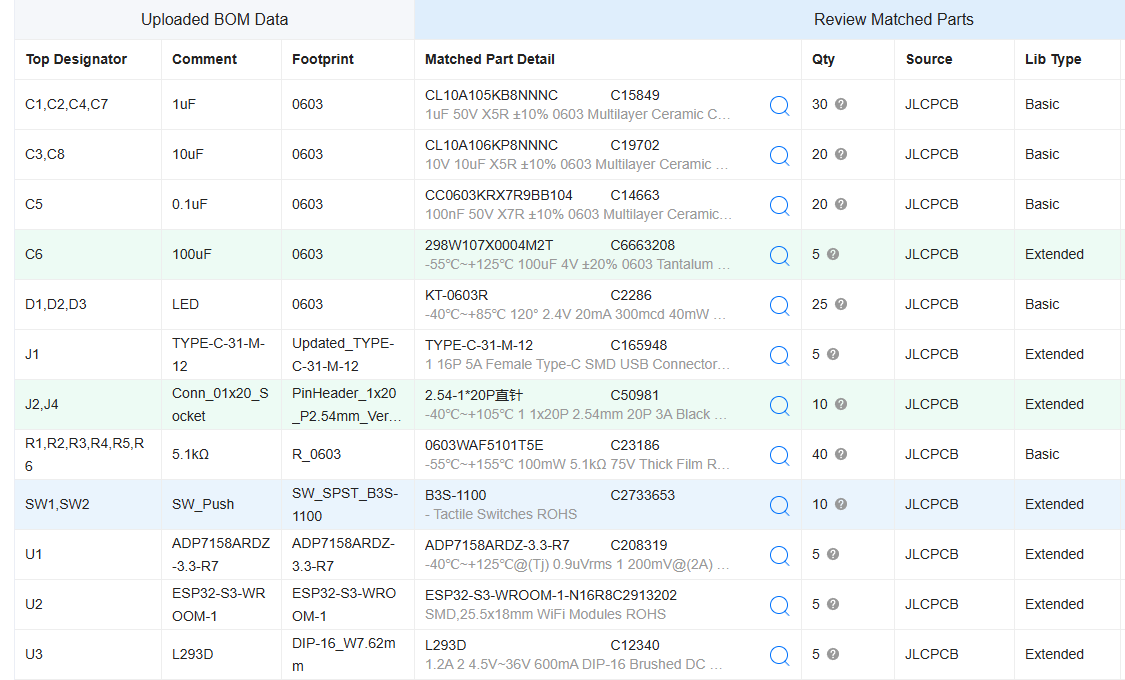Click part number C15849 link
1125x680 pixels.
click(635, 95)
